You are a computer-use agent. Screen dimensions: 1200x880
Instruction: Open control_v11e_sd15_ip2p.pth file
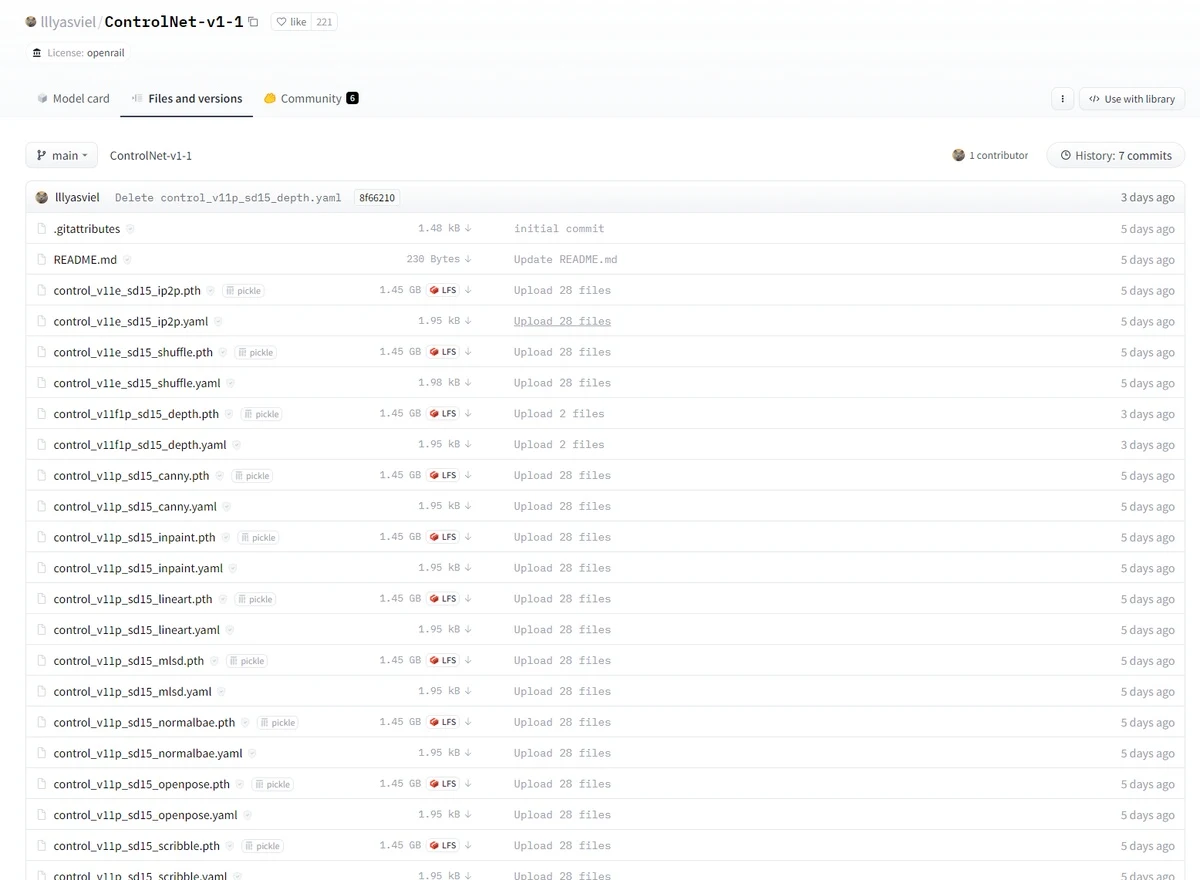tap(127, 291)
